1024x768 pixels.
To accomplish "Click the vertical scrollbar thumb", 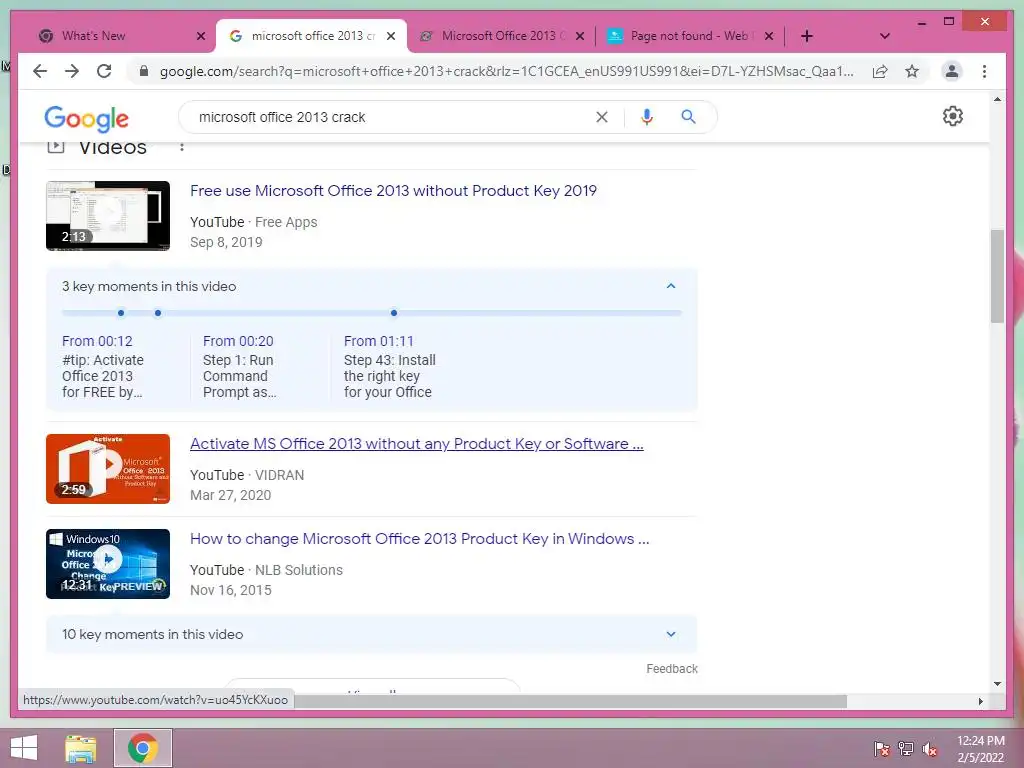I will coord(997,276).
